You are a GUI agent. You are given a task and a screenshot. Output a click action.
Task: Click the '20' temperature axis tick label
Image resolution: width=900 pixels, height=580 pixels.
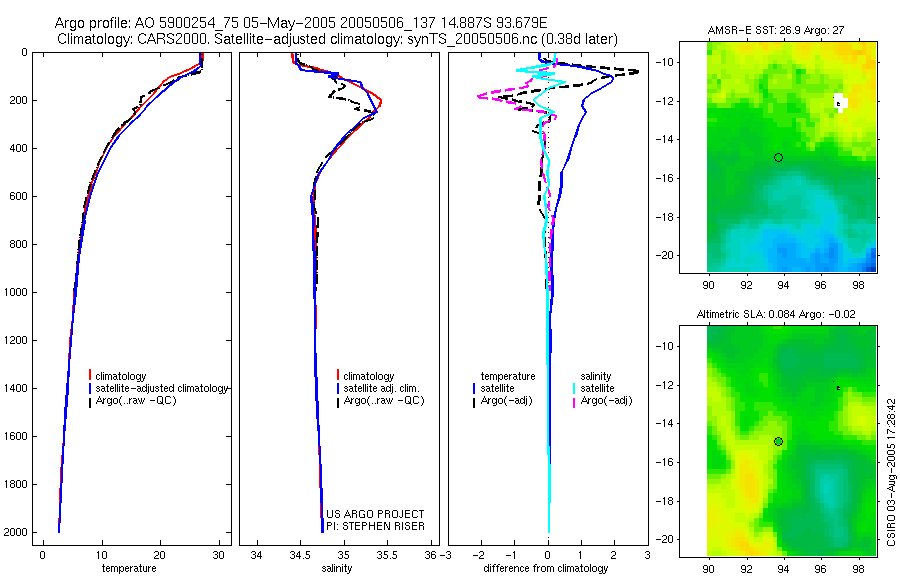coord(160,555)
